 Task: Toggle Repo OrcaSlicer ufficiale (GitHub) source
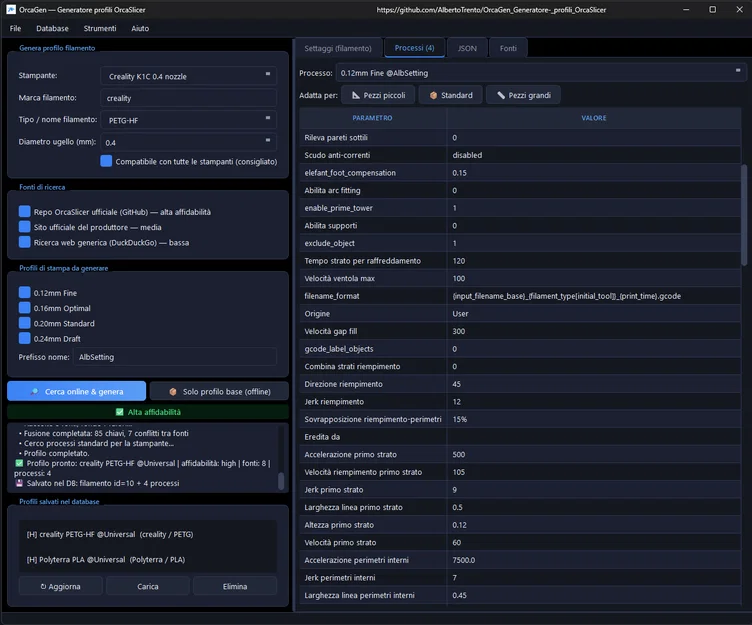(x=24, y=212)
